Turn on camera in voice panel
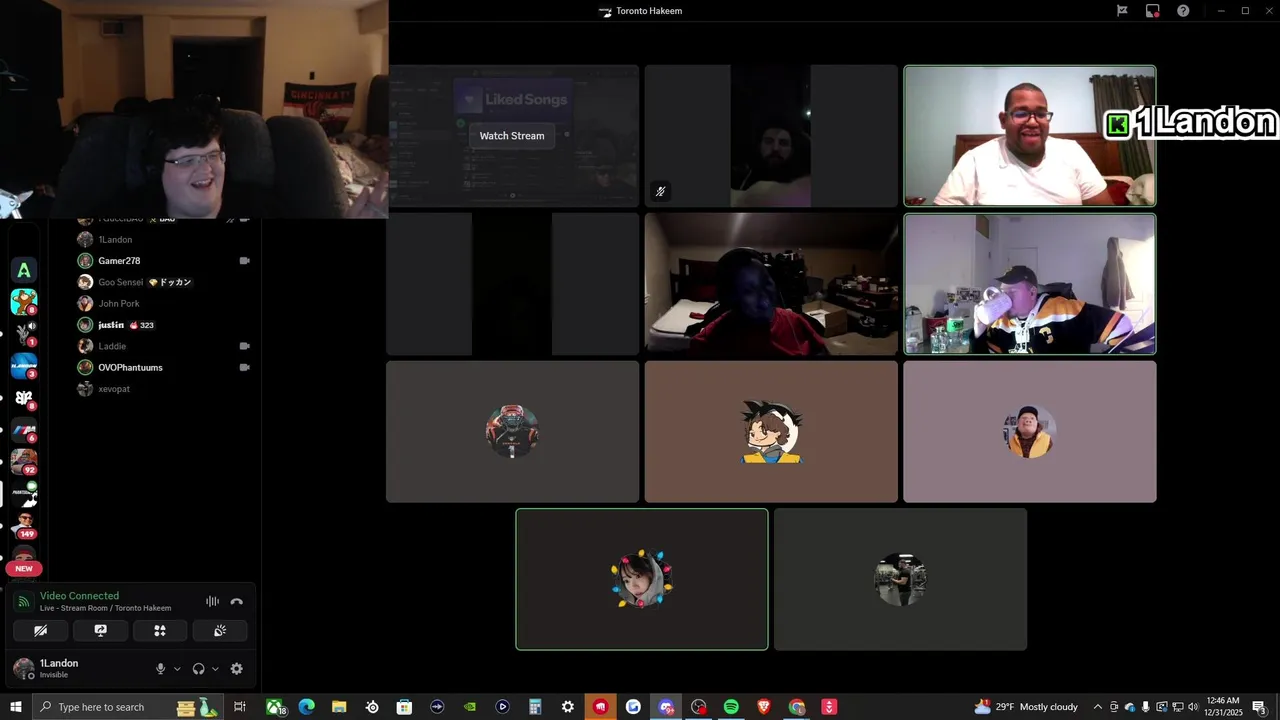1280x720 pixels. click(41, 630)
